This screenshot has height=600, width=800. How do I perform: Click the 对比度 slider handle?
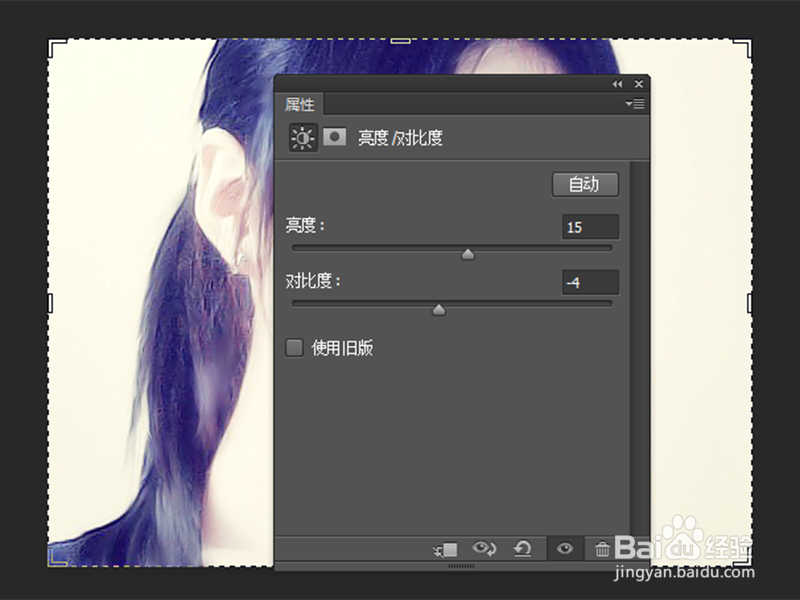(x=439, y=310)
